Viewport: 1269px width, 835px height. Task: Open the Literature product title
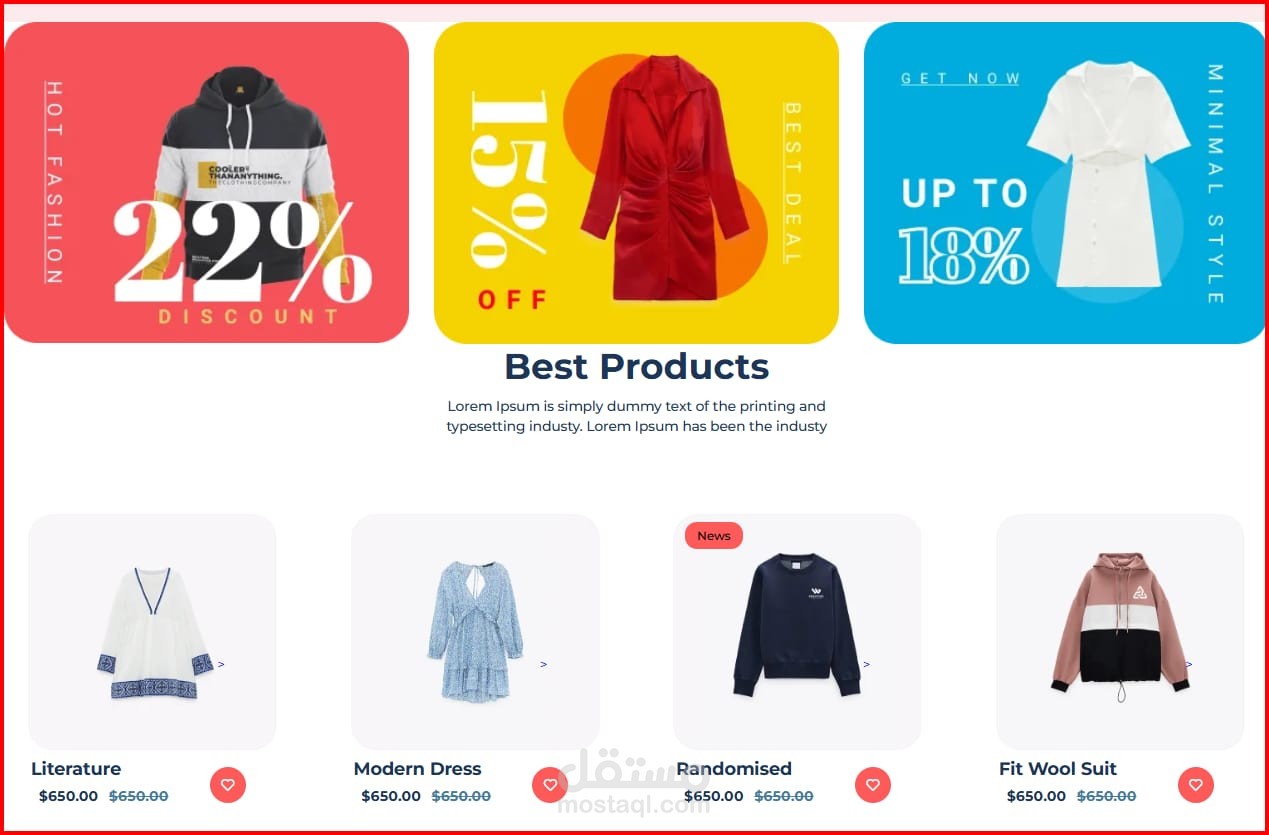[x=76, y=769]
